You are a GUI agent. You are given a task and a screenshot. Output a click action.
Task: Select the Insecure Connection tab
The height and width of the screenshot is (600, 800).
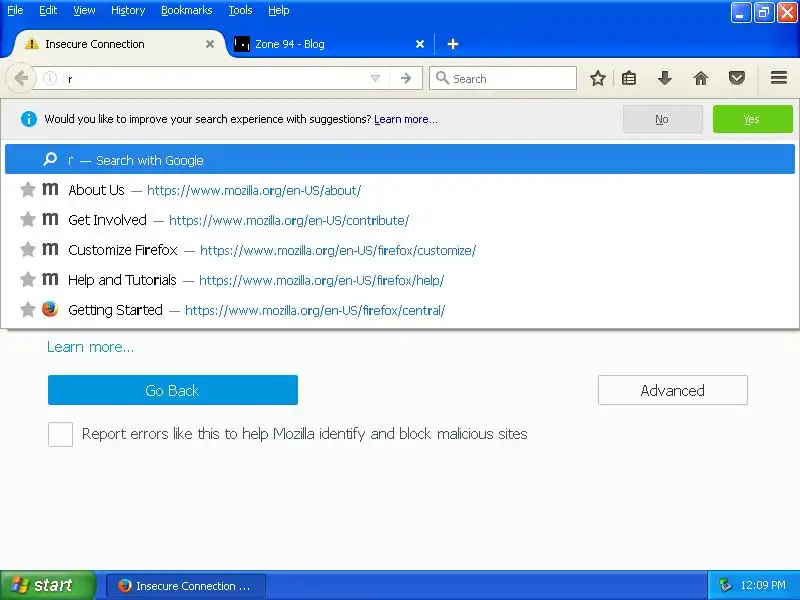tap(118, 44)
